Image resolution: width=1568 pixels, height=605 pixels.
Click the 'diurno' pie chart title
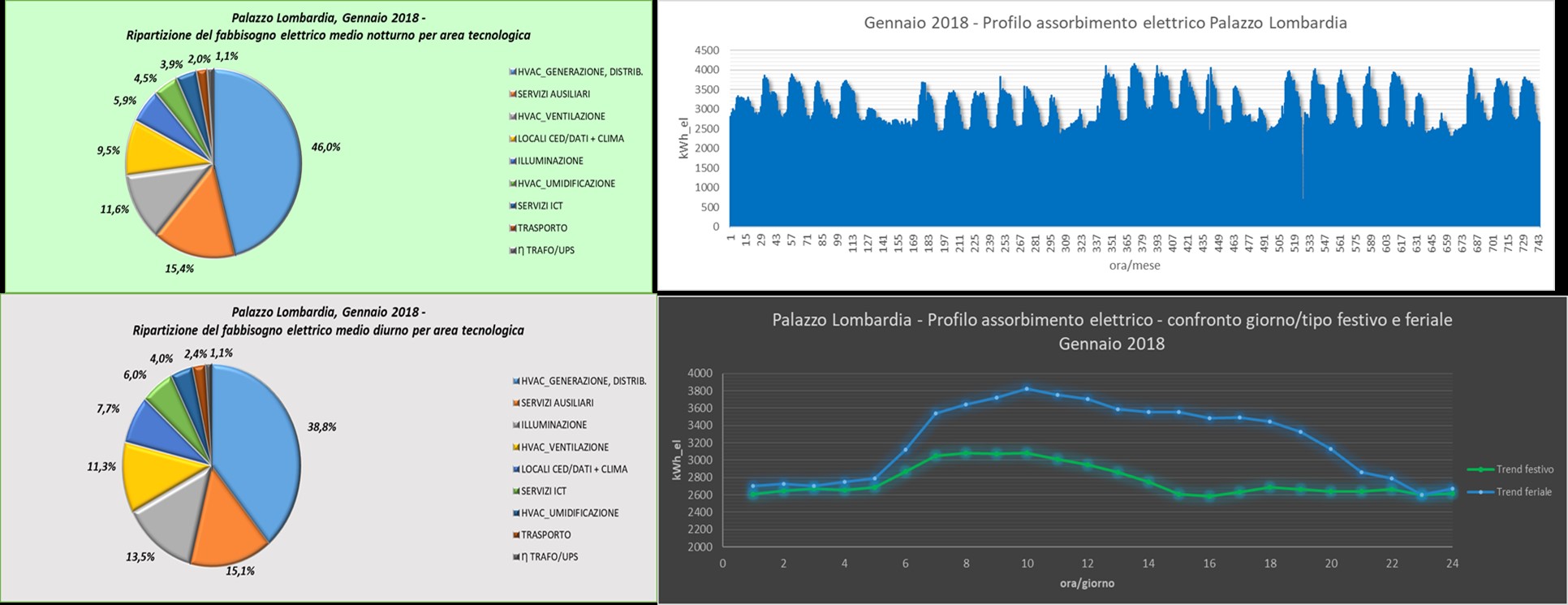tap(328, 321)
